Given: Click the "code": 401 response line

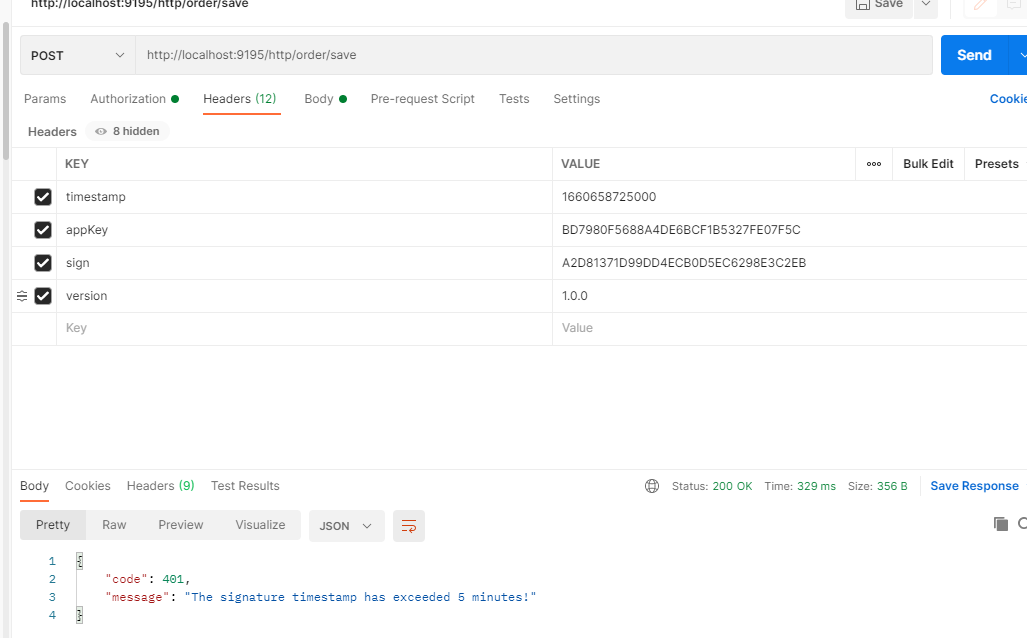Looking at the screenshot, I should [147, 579].
